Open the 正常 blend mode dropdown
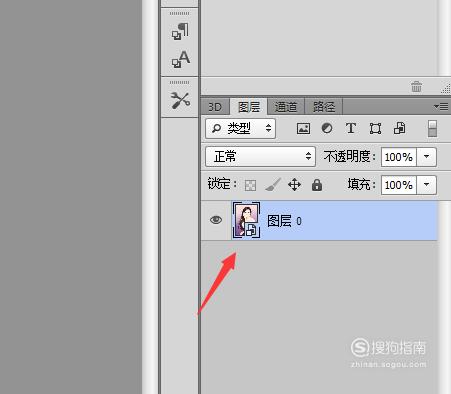This screenshot has height=394, width=451. [x=260, y=156]
